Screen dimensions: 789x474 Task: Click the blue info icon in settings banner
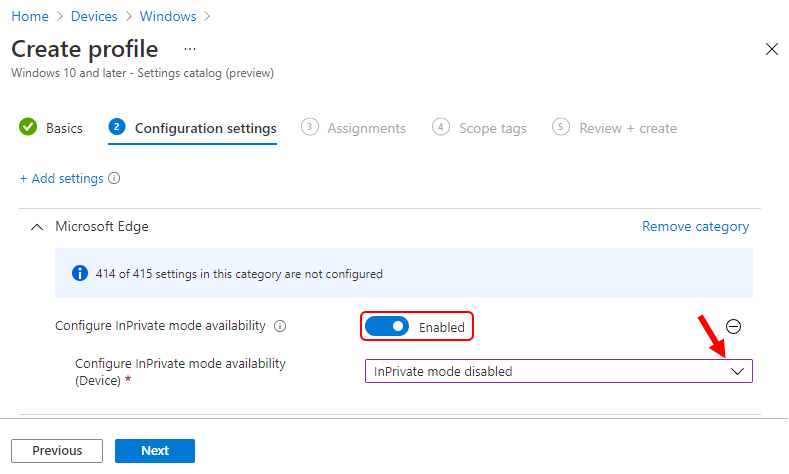pyautogui.click(x=80, y=273)
